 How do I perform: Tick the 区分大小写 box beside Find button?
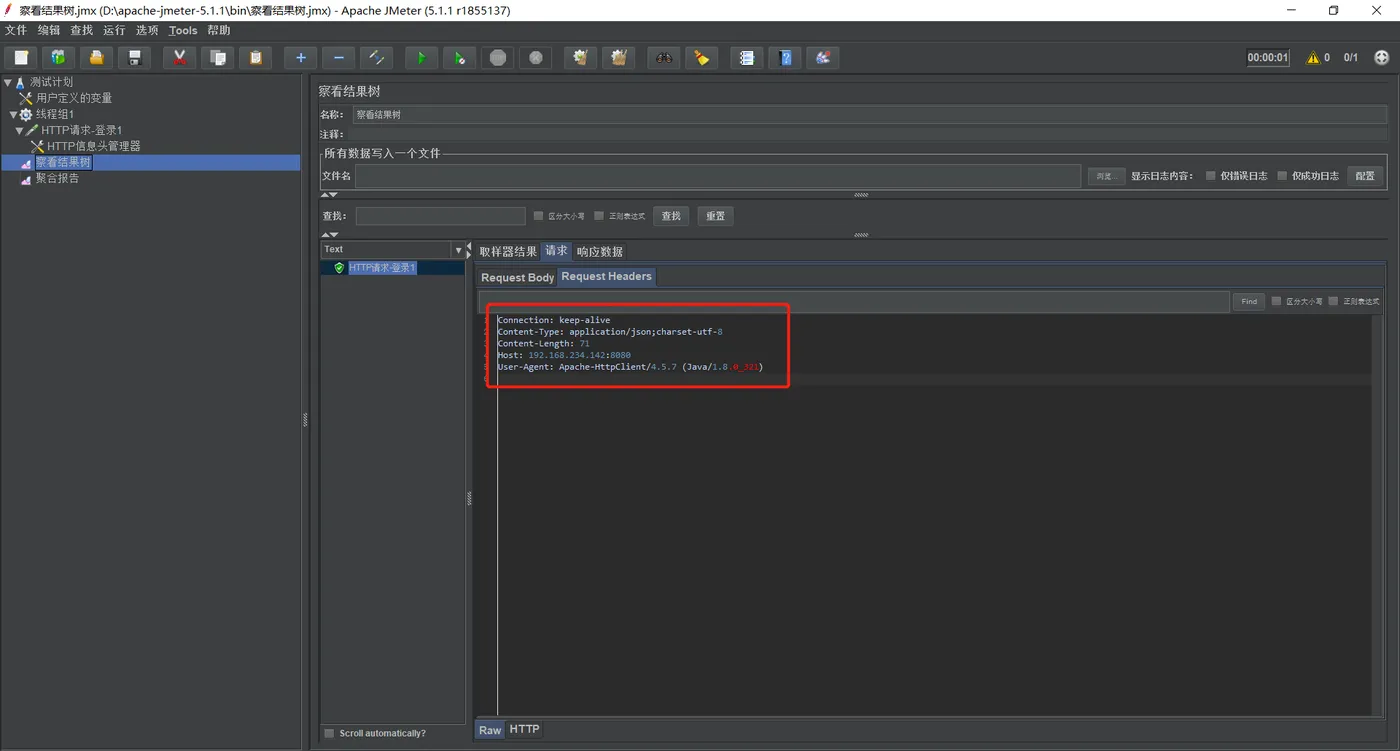coord(1276,301)
